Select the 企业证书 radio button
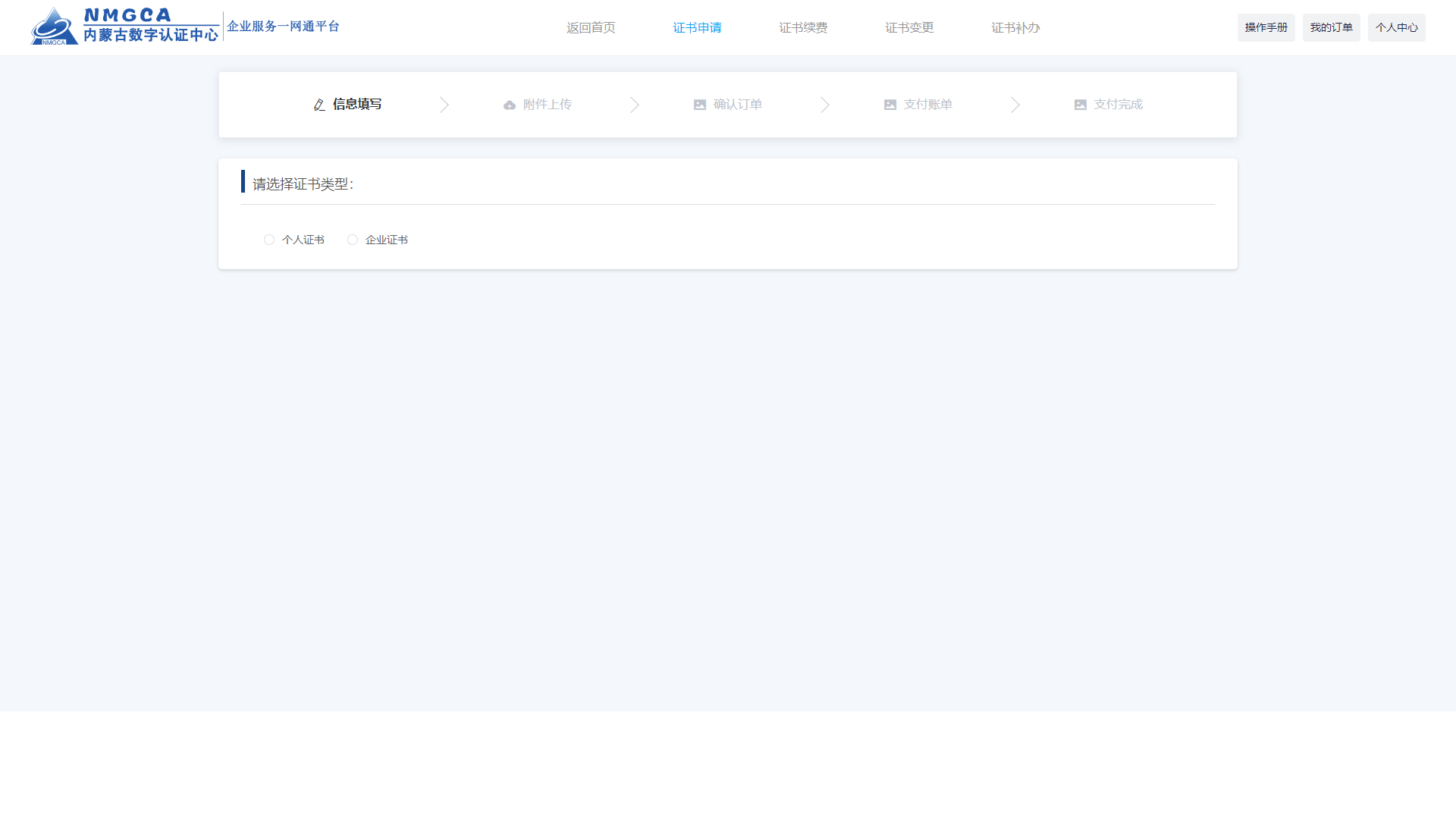Image resolution: width=1456 pixels, height=819 pixels. (353, 240)
